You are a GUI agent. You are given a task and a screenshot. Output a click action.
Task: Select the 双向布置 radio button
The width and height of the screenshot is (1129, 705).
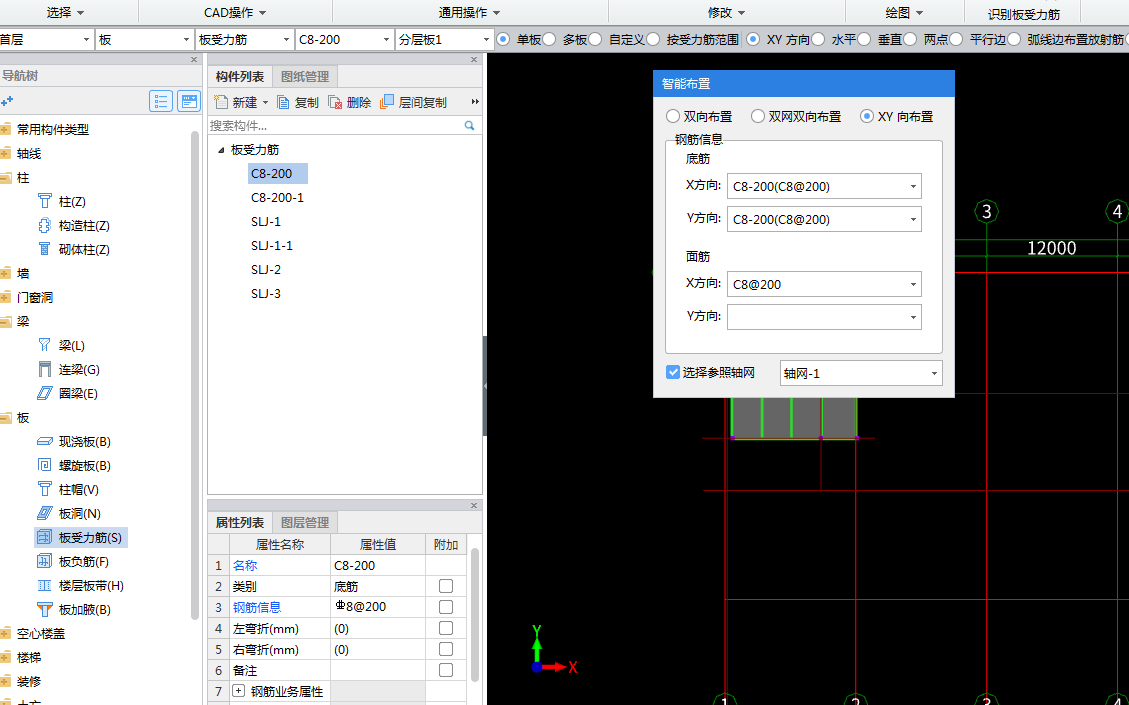[673, 116]
